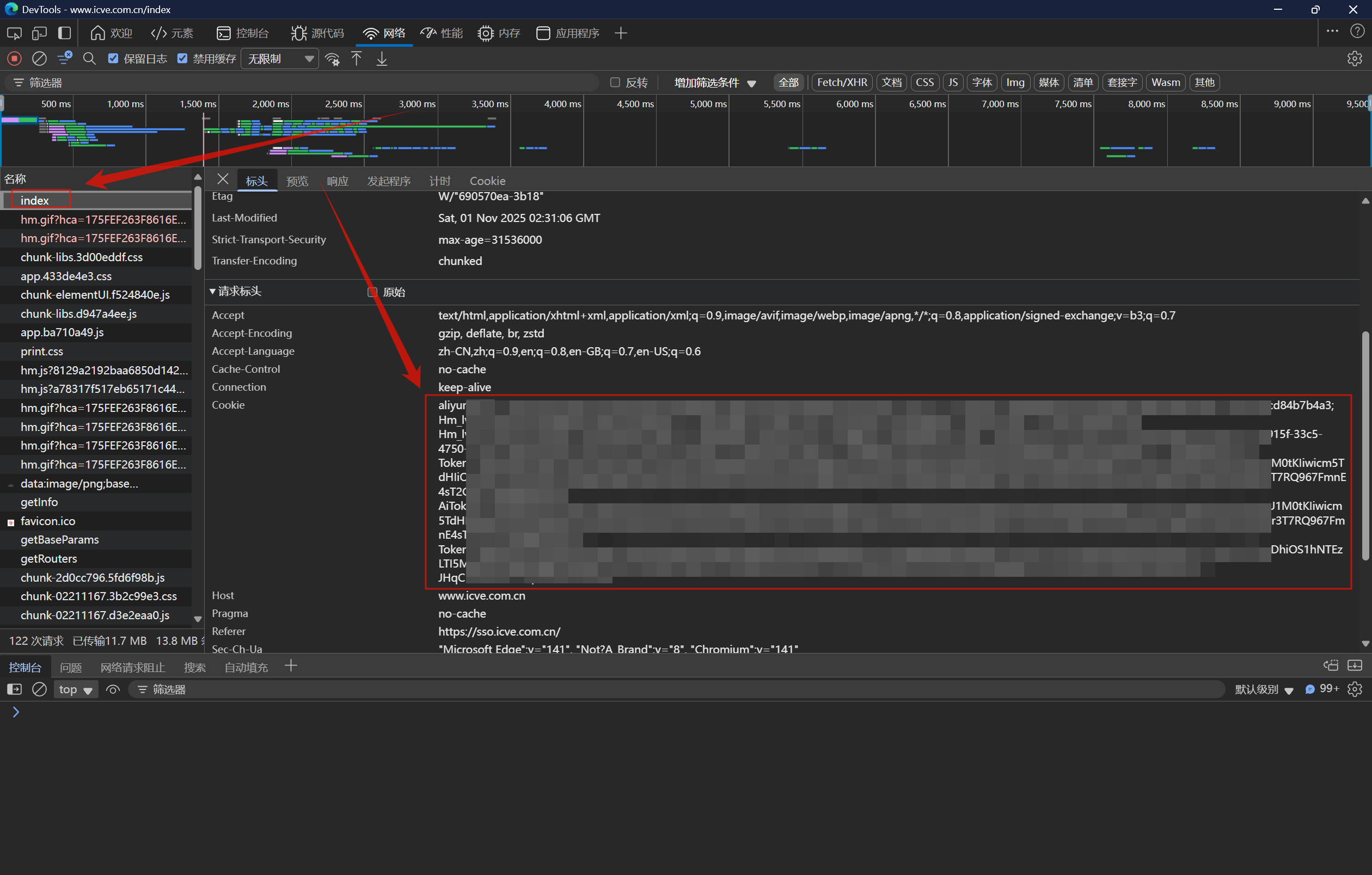Toggle the device emulation icon
The image size is (1372, 875).
click(x=39, y=33)
